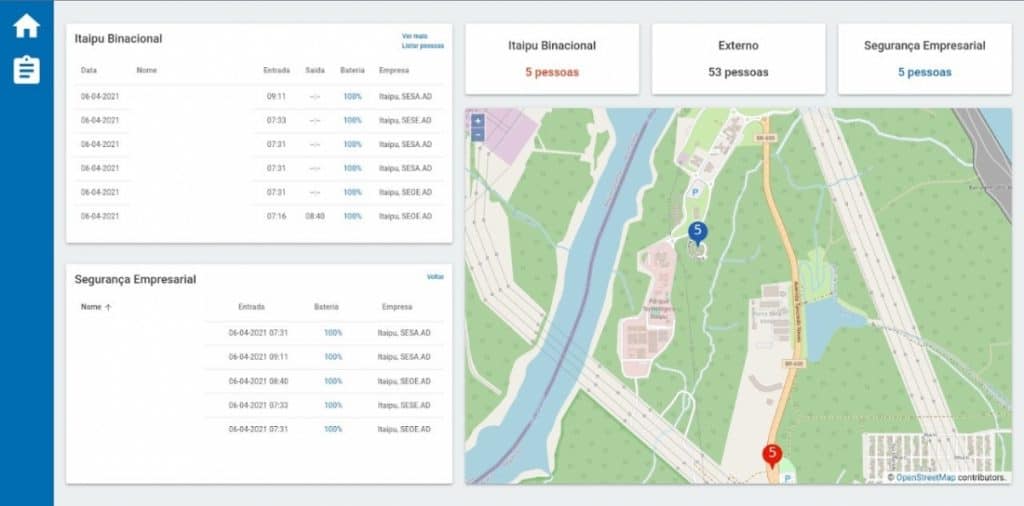The width and height of the screenshot is (1024, 506).
Task: Click the Saída column header
Action: (315, 70)
